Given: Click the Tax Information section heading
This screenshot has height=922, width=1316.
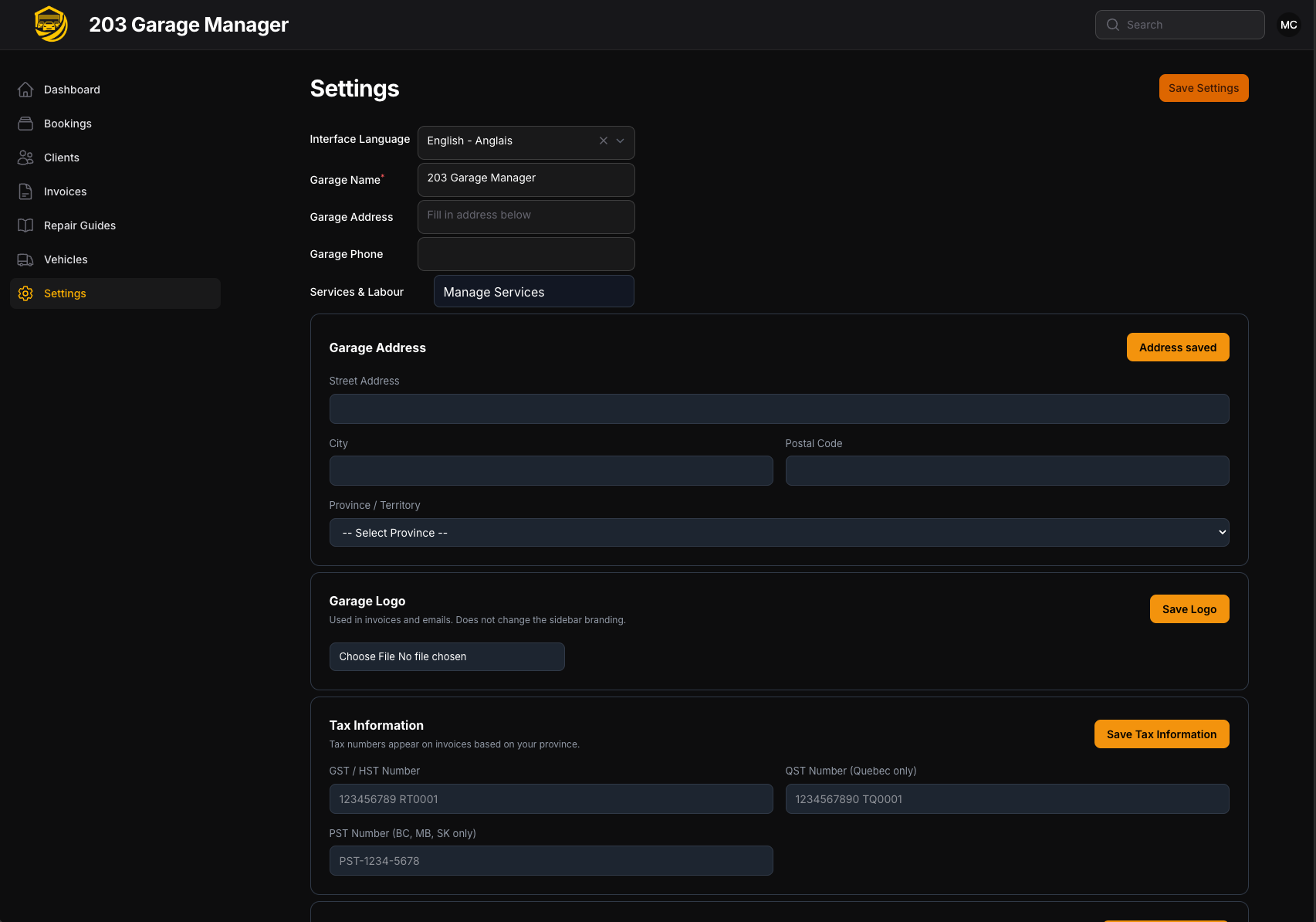Looking at the screenshot, I should click(377, 725).
